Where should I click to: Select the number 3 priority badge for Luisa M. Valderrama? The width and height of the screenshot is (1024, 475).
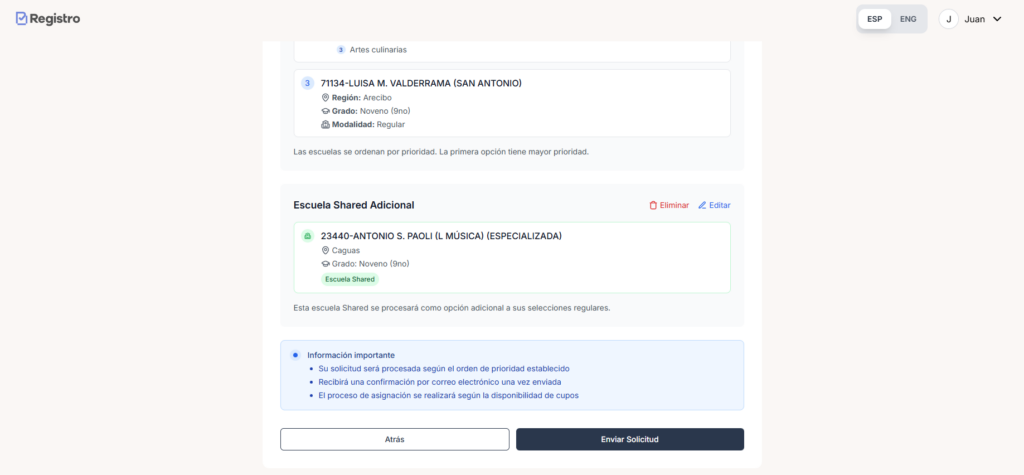click(307, 83)
